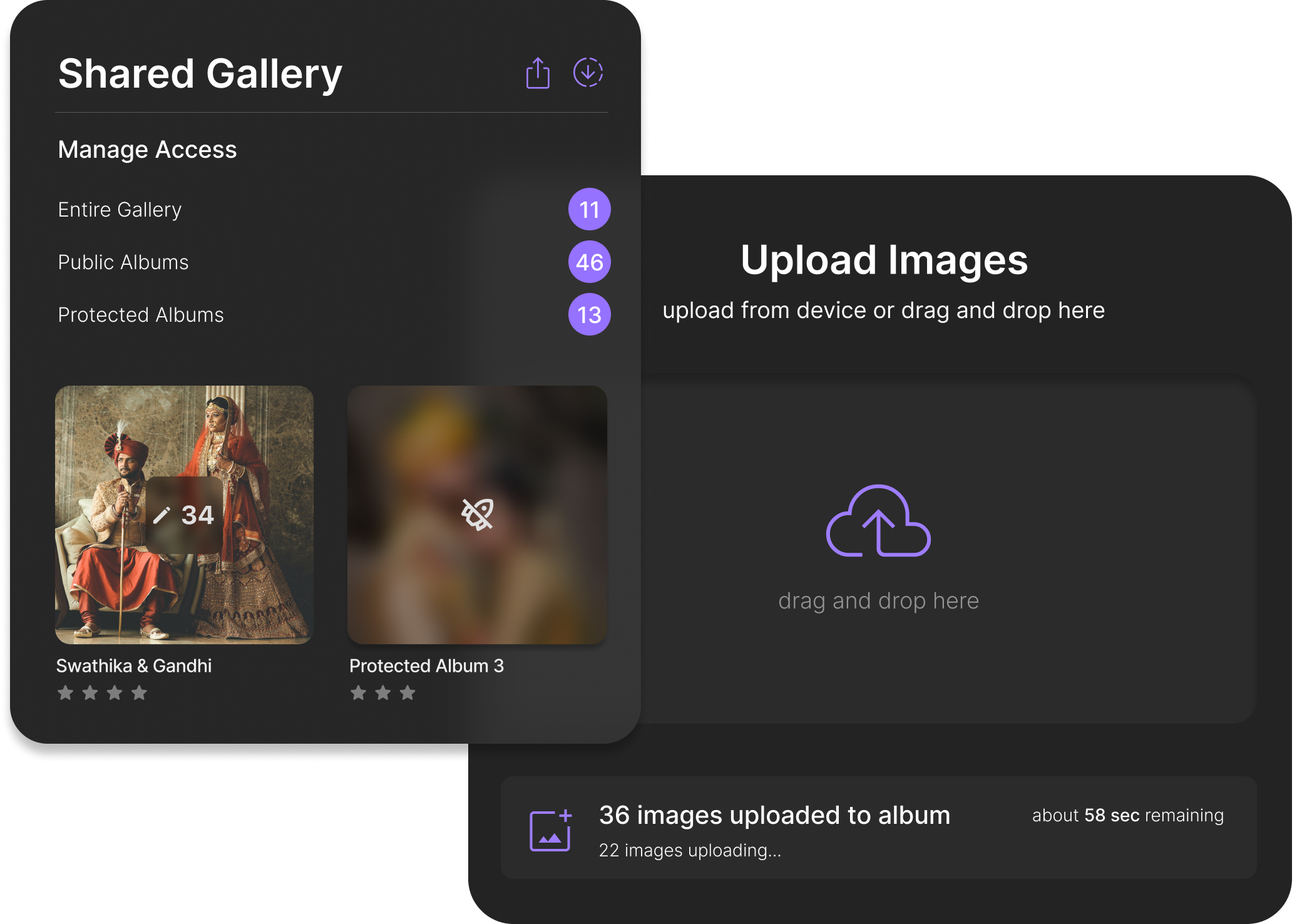Click 'about 58 sec remaining' text
This screenshot has width=1297, height=924.
pyautogui.click(x=1128, y=815)
